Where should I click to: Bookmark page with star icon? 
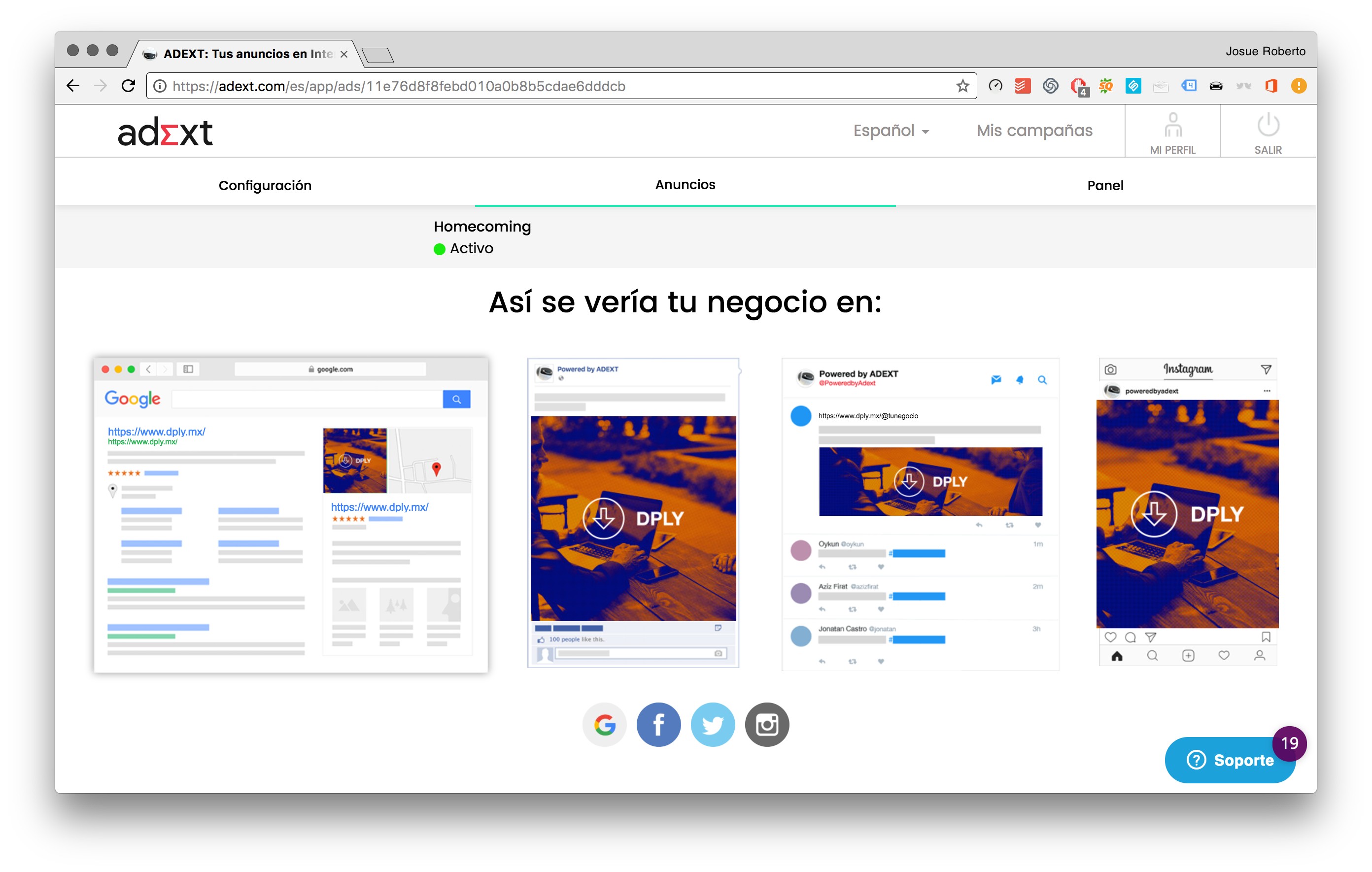pyautogui.click(x=962, y=86)
